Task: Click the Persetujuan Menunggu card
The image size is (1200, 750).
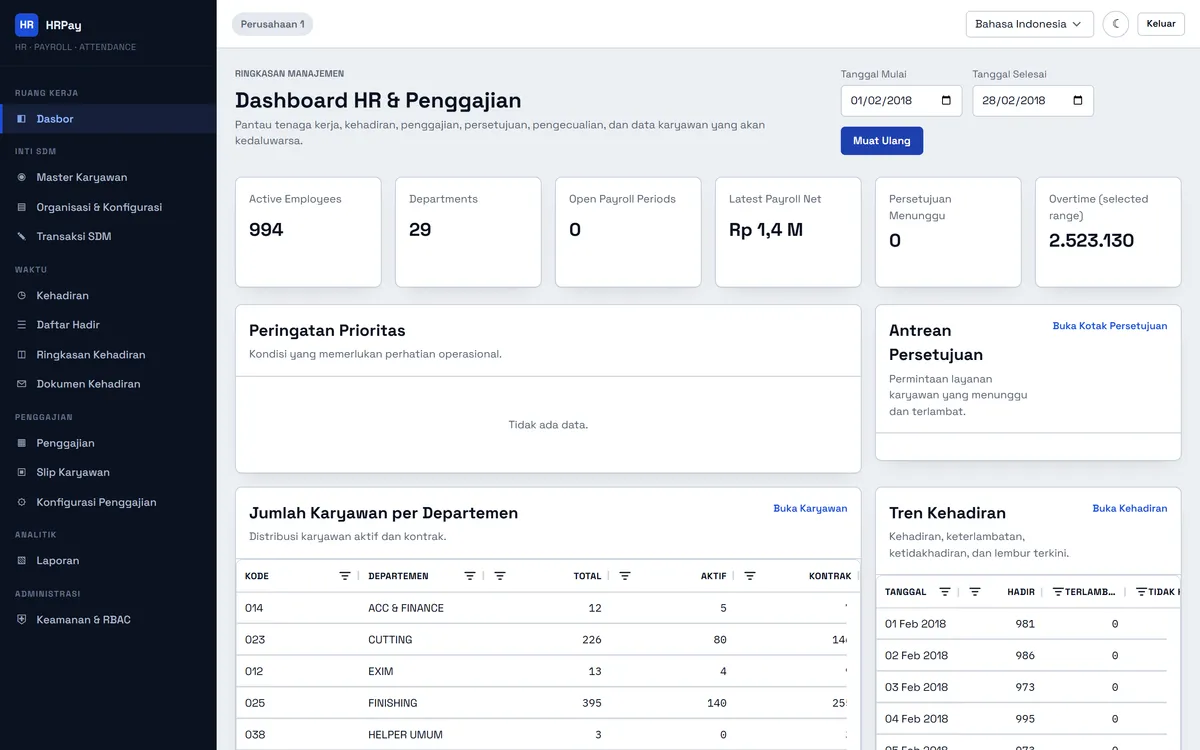Action: click(948, 232)
